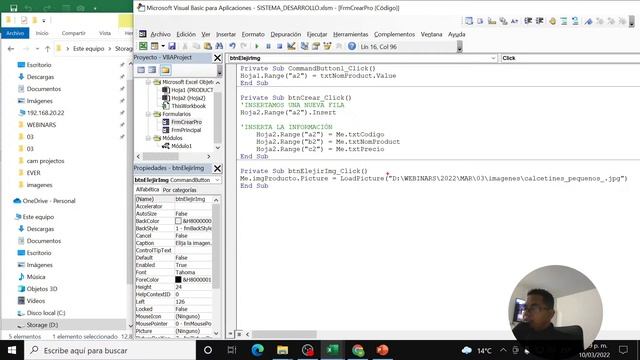The image size is (640, 360).
Task: Open Find with the binoculars icon
Action: pyautogui.click(x=219, y=46)
